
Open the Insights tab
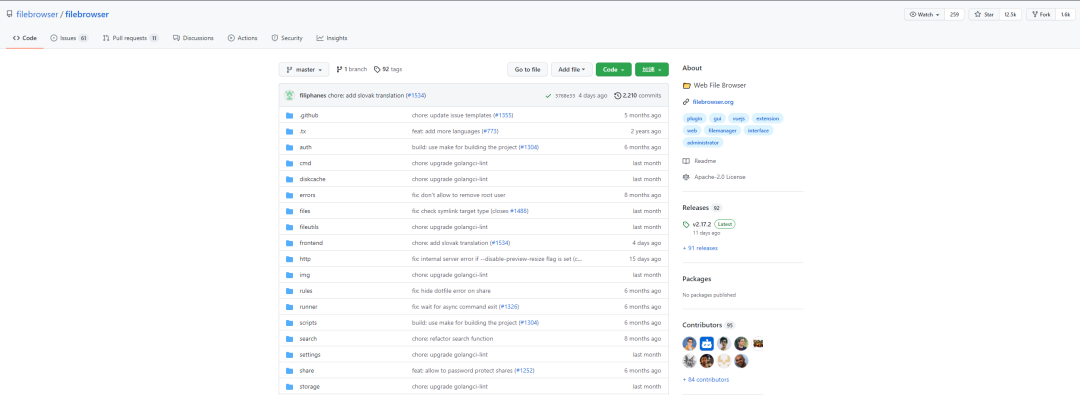pos(332,39)
